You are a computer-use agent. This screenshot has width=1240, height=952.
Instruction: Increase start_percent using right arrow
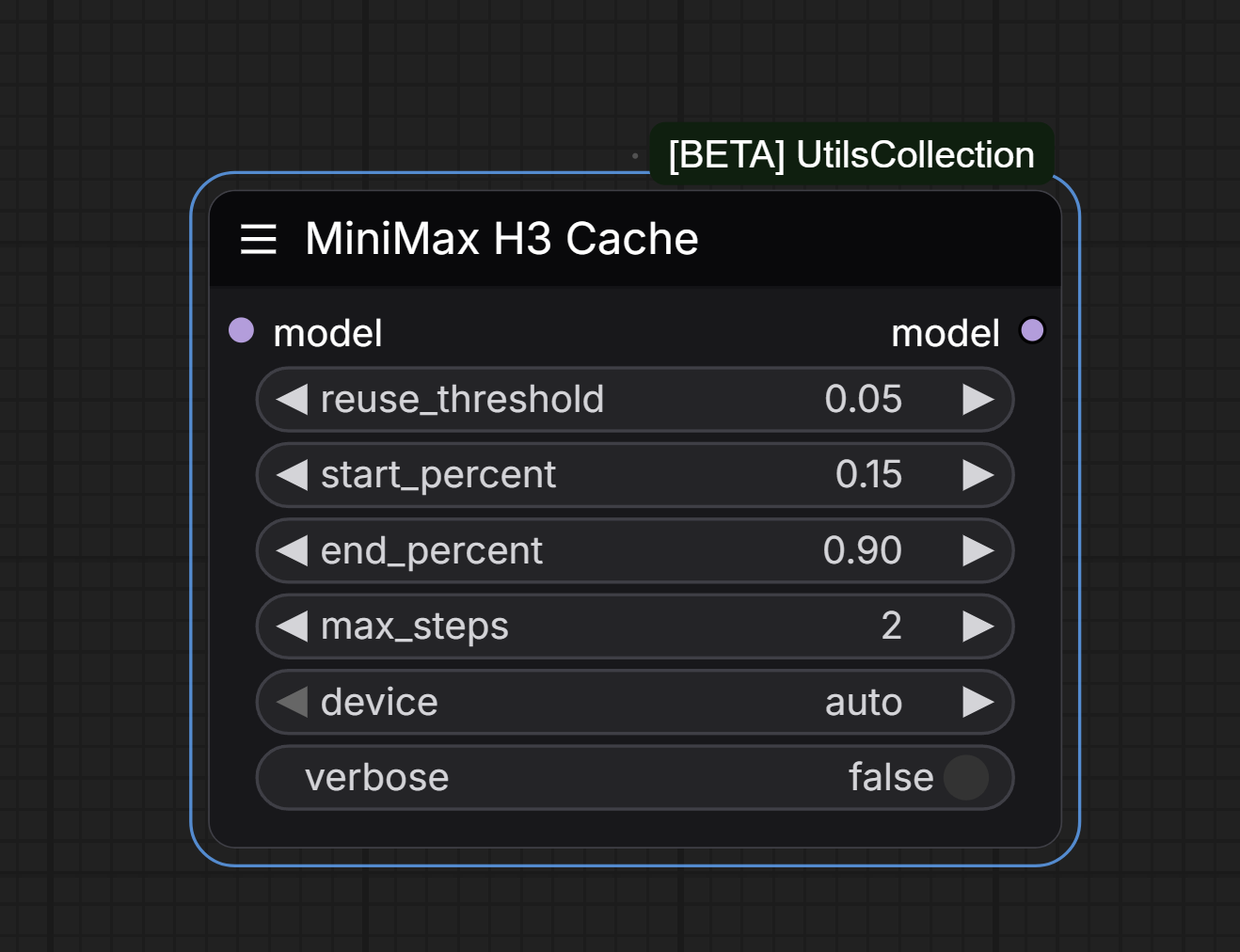point(978,475)
